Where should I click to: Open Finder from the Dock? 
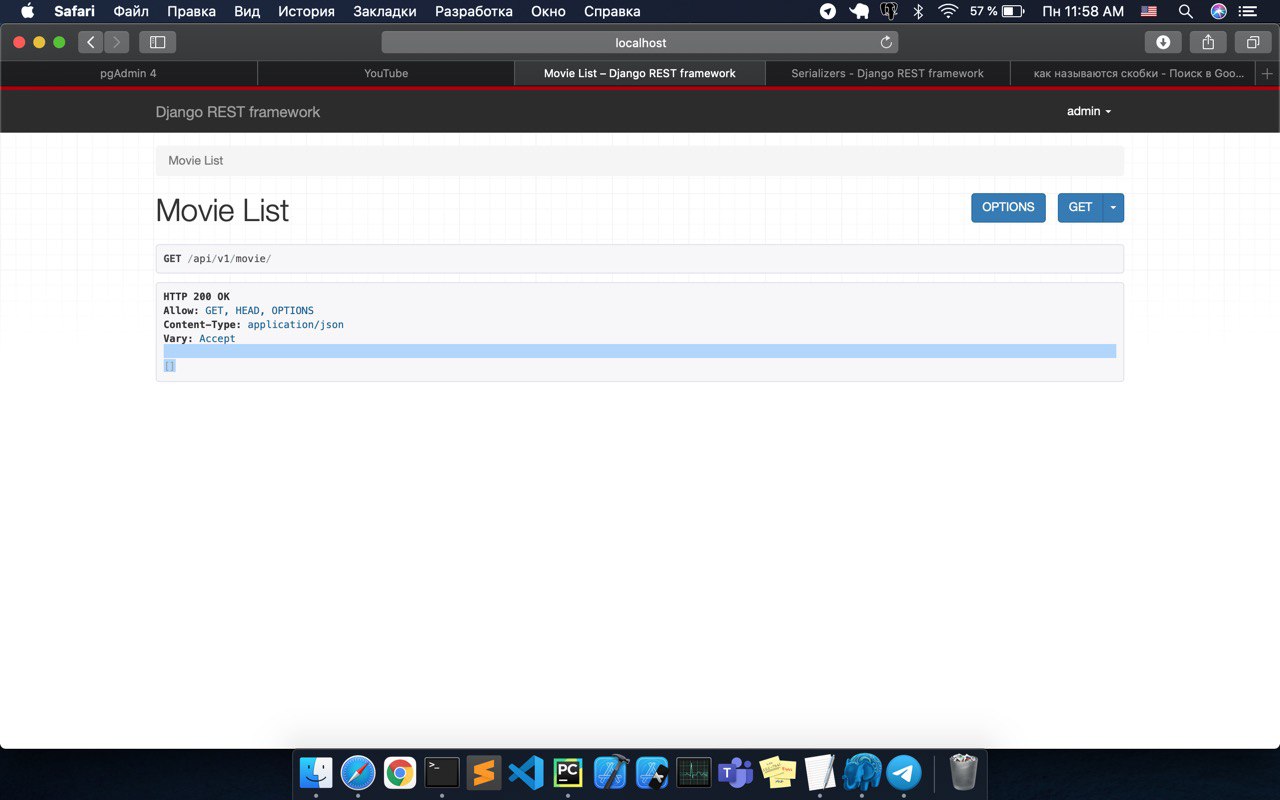click(x=317, y=772)
